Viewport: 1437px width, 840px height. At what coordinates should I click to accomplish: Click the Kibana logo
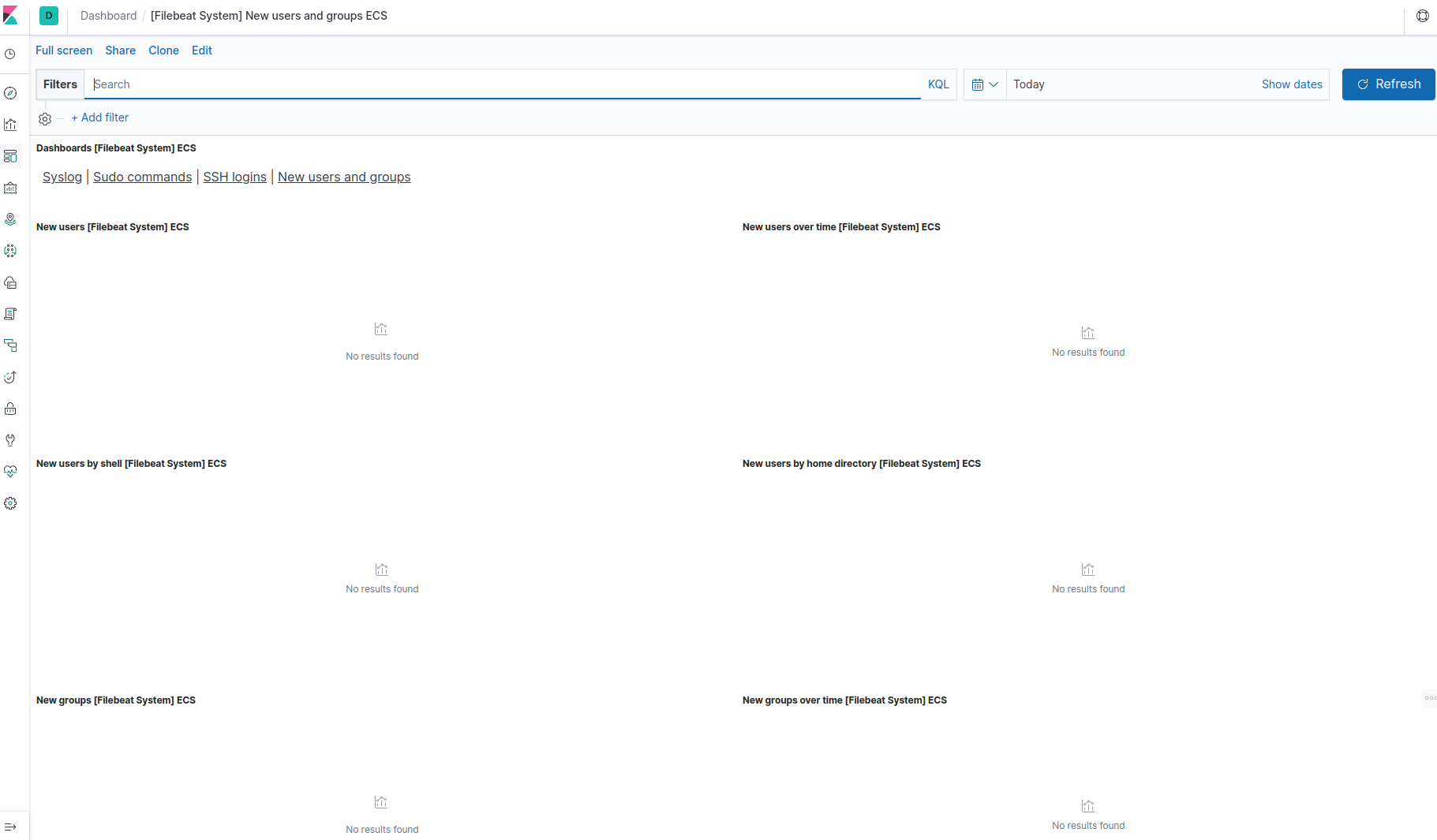(x=10, y=16)
